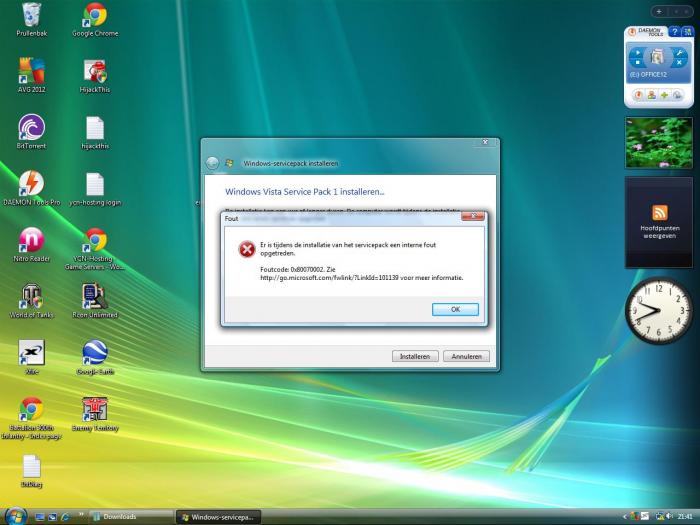Click the 'Foutcode: 0x80070002' text
The width and height of the screenshot is (700, 525).
(x=293, y=269)
